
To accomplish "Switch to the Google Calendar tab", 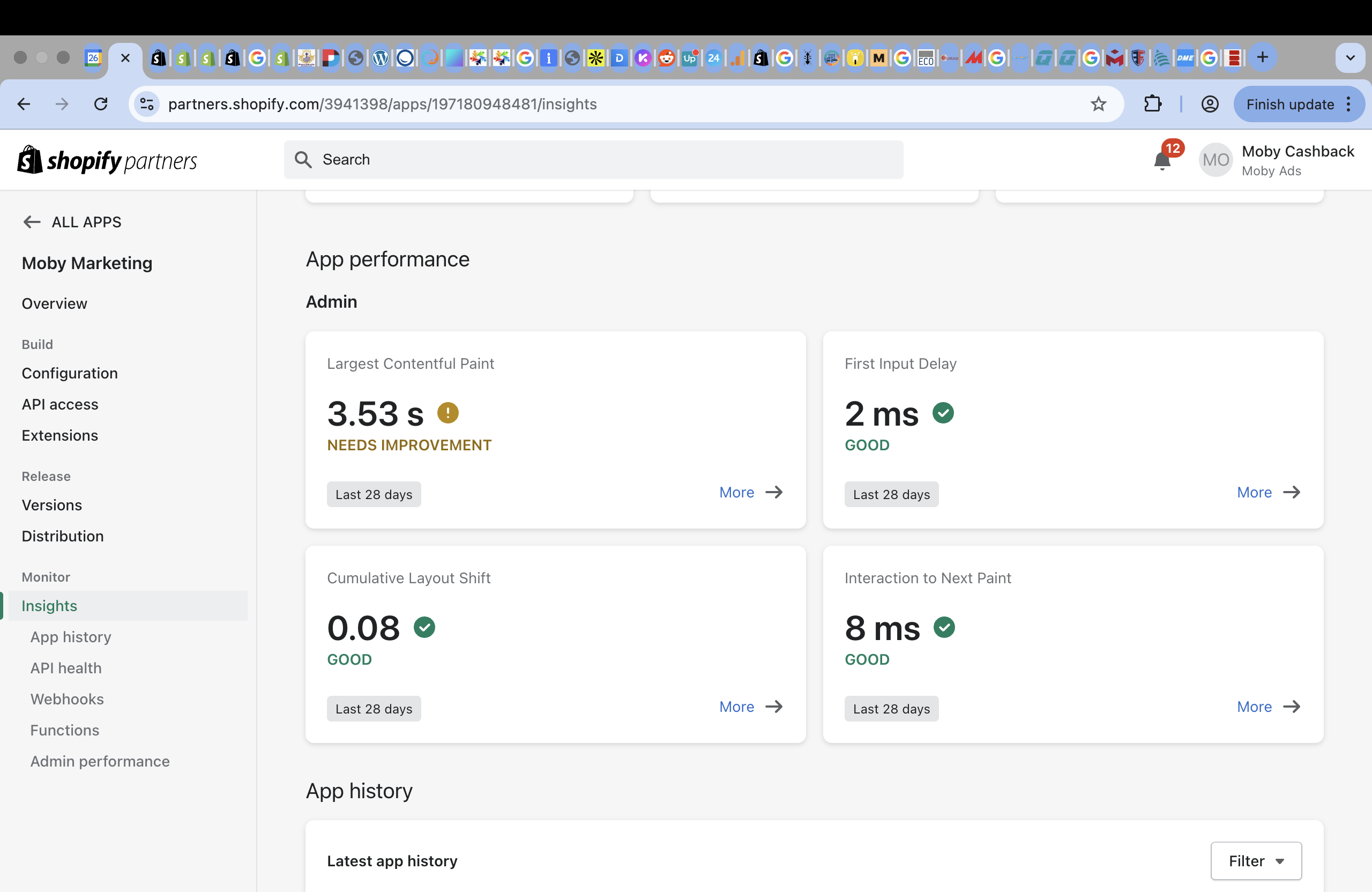I will click(93, 58).
